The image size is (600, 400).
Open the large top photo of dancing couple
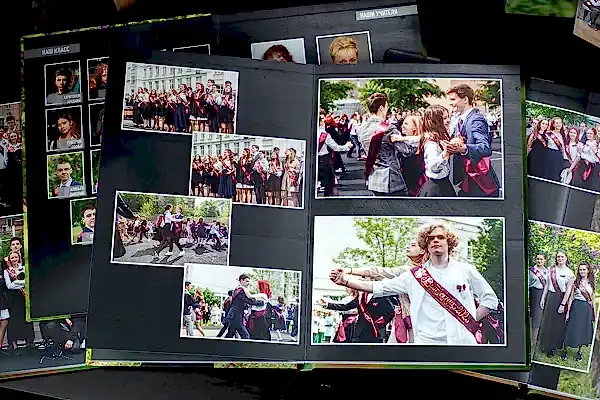[x=409, y=138]
